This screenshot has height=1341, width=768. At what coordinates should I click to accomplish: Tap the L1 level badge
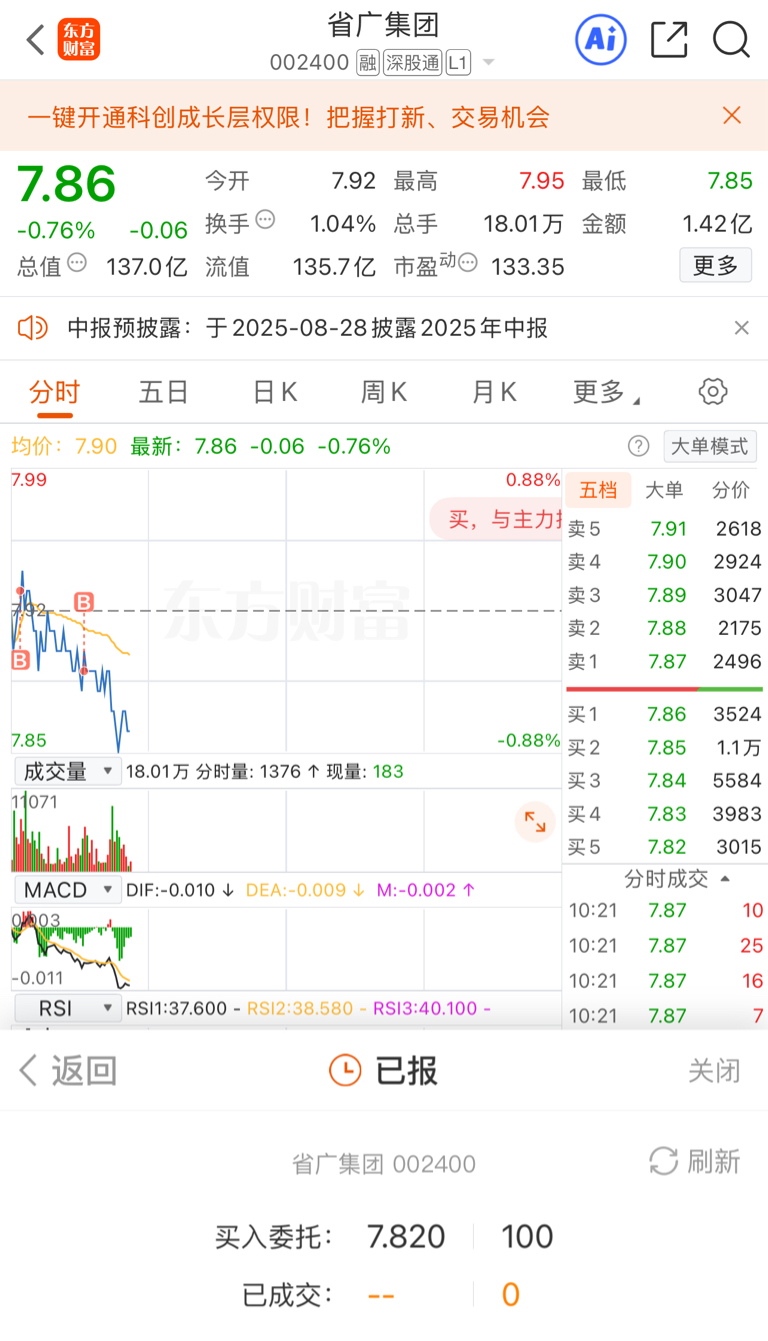tap(458, 64)
